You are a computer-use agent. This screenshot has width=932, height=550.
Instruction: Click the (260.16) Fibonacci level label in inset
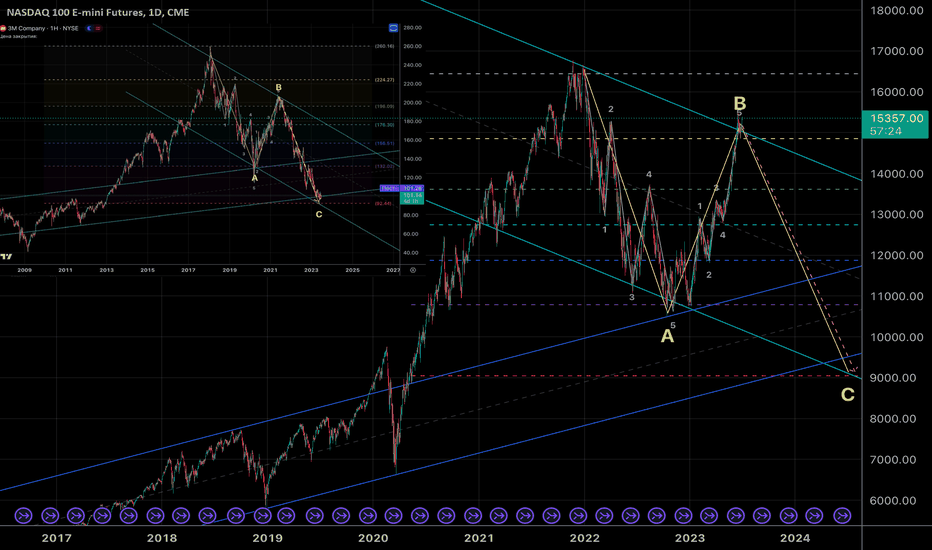coord(385,46)
